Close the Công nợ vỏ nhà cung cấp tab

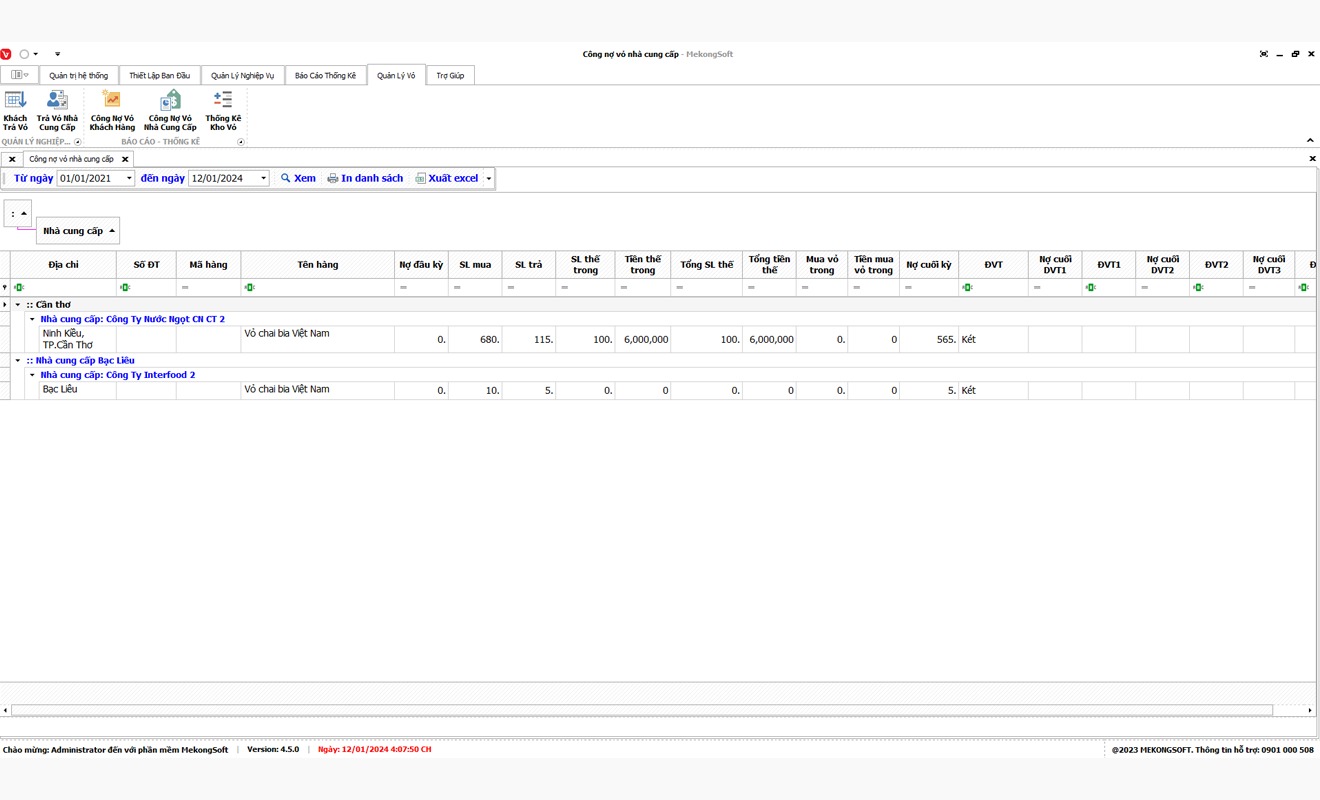coord(125,159)
